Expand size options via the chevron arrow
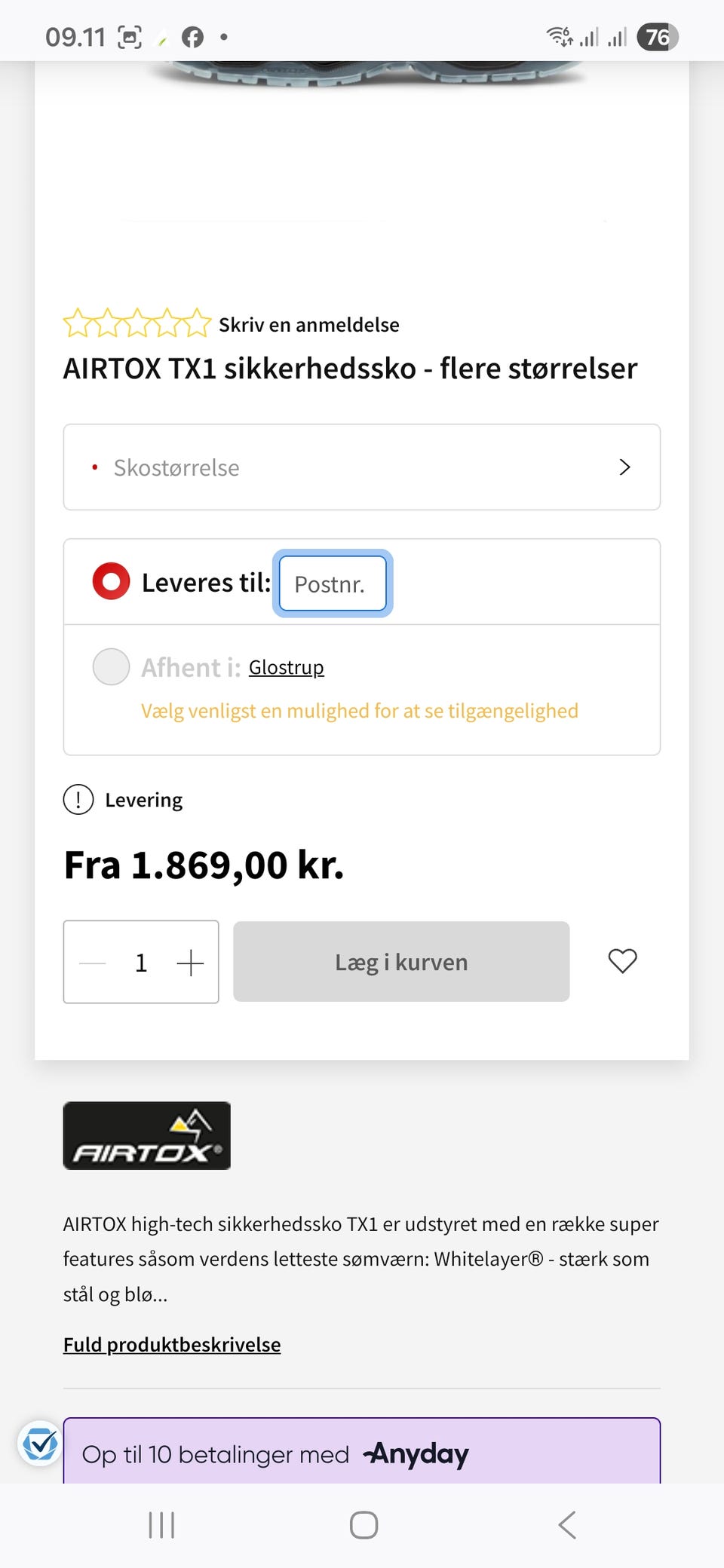This screenshot has height=1568, width=724. coord(624,467)
